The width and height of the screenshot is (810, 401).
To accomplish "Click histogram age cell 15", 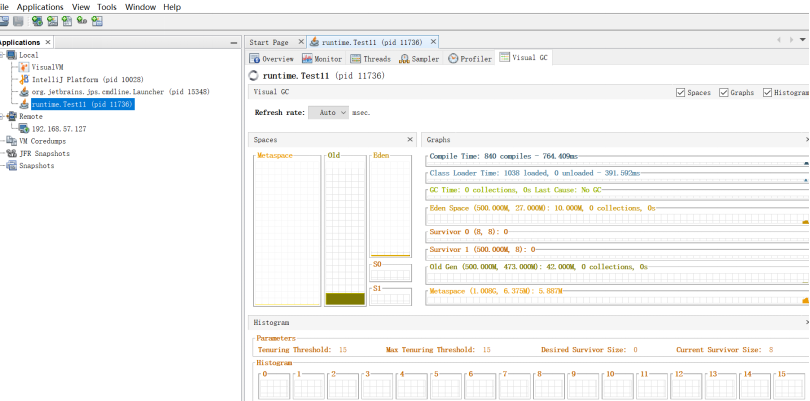I will [789, 387].
